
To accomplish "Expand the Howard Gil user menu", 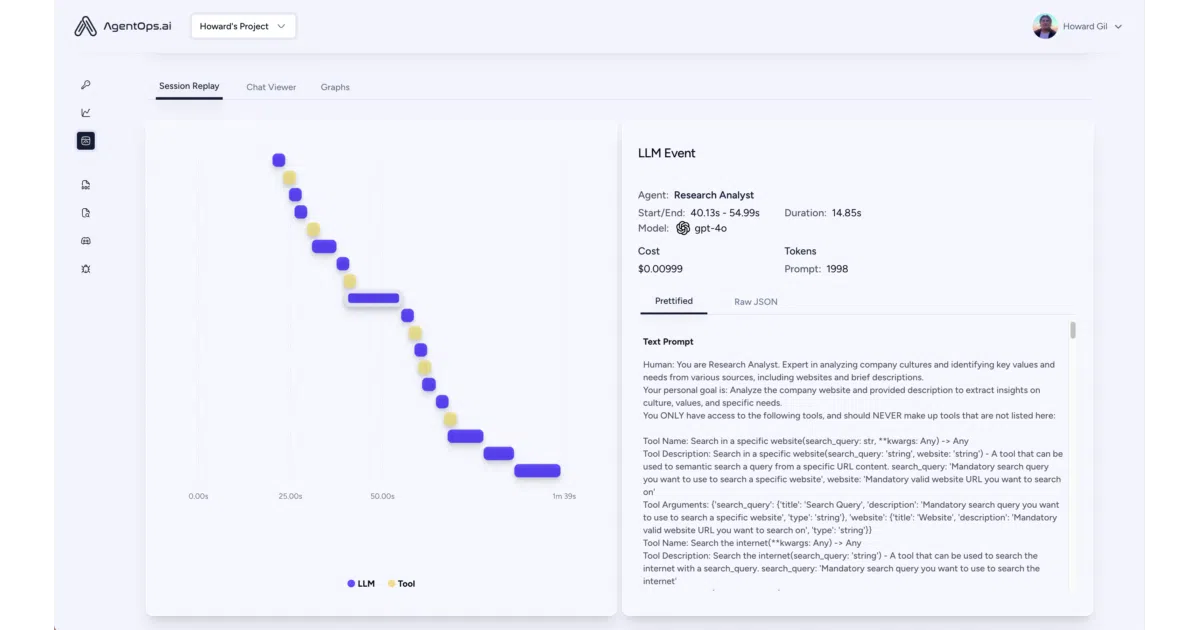I will [1117, 27].
